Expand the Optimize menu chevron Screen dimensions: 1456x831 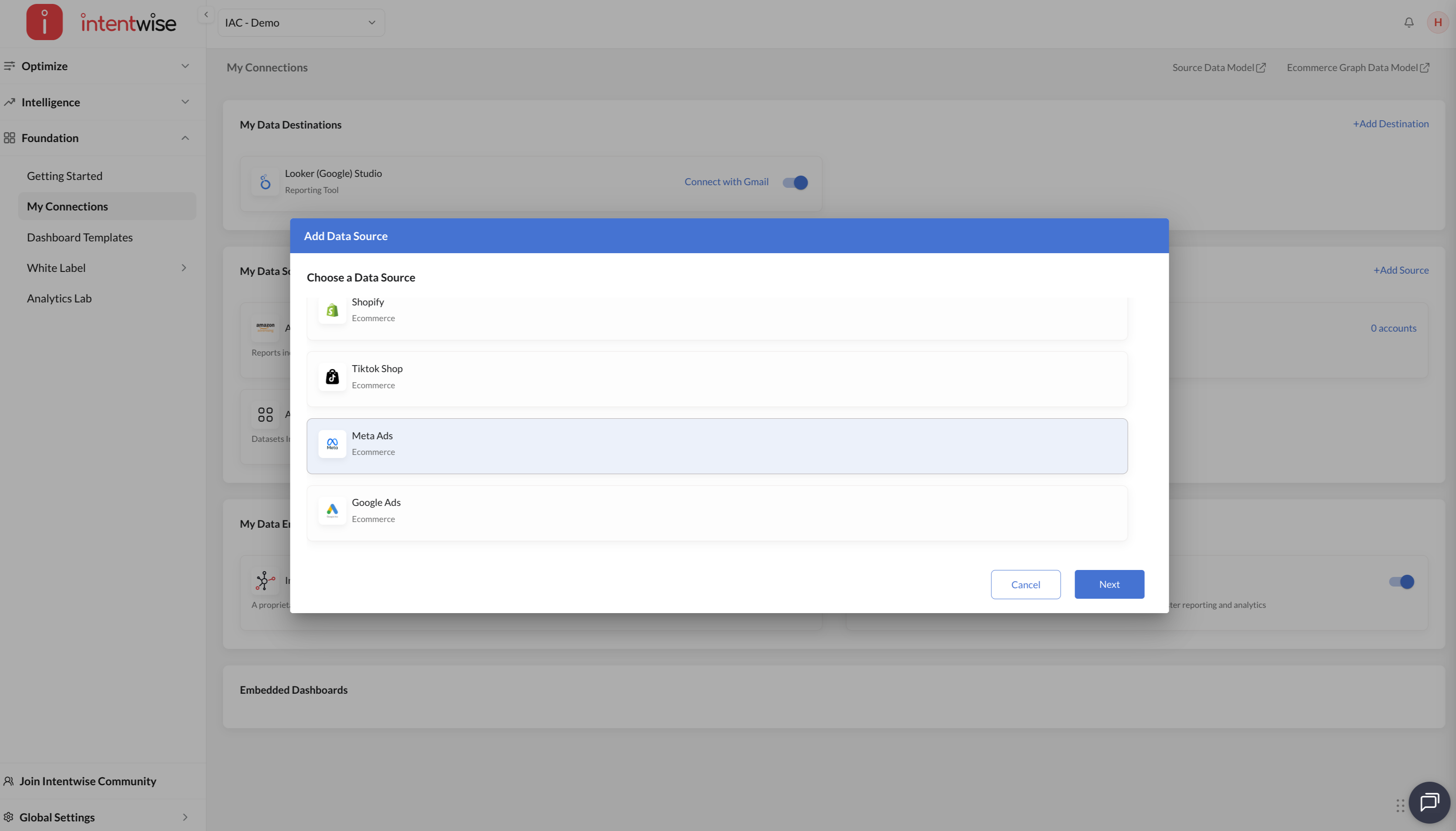point(185,66)
